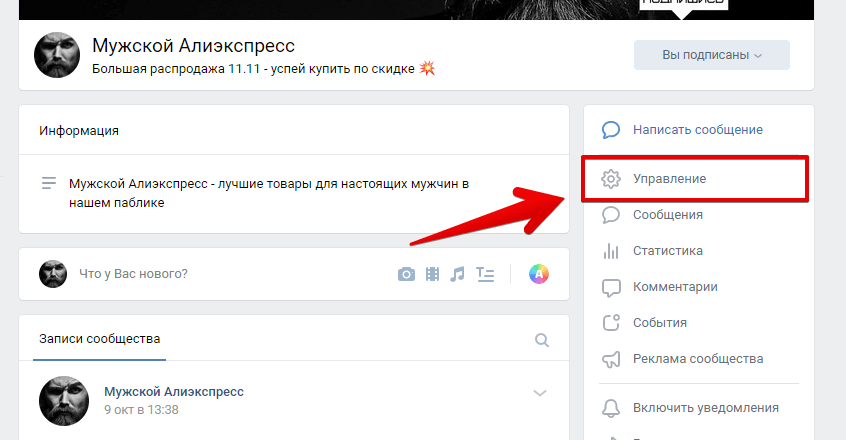Click the small avatar beside the new post field
The width and height of the screenshot is (846, 440).
tap(53, 274)
